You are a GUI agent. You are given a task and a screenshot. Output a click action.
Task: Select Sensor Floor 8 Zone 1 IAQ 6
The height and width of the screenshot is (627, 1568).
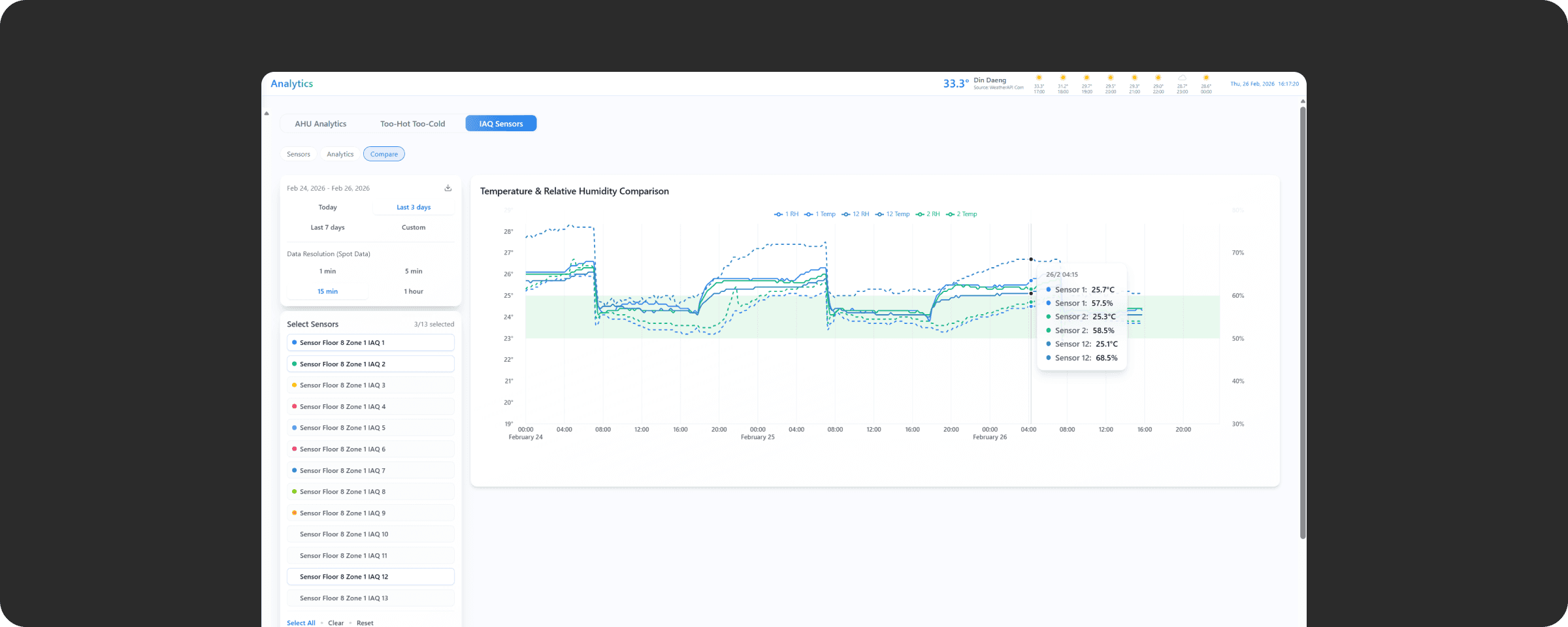(370, 449)
